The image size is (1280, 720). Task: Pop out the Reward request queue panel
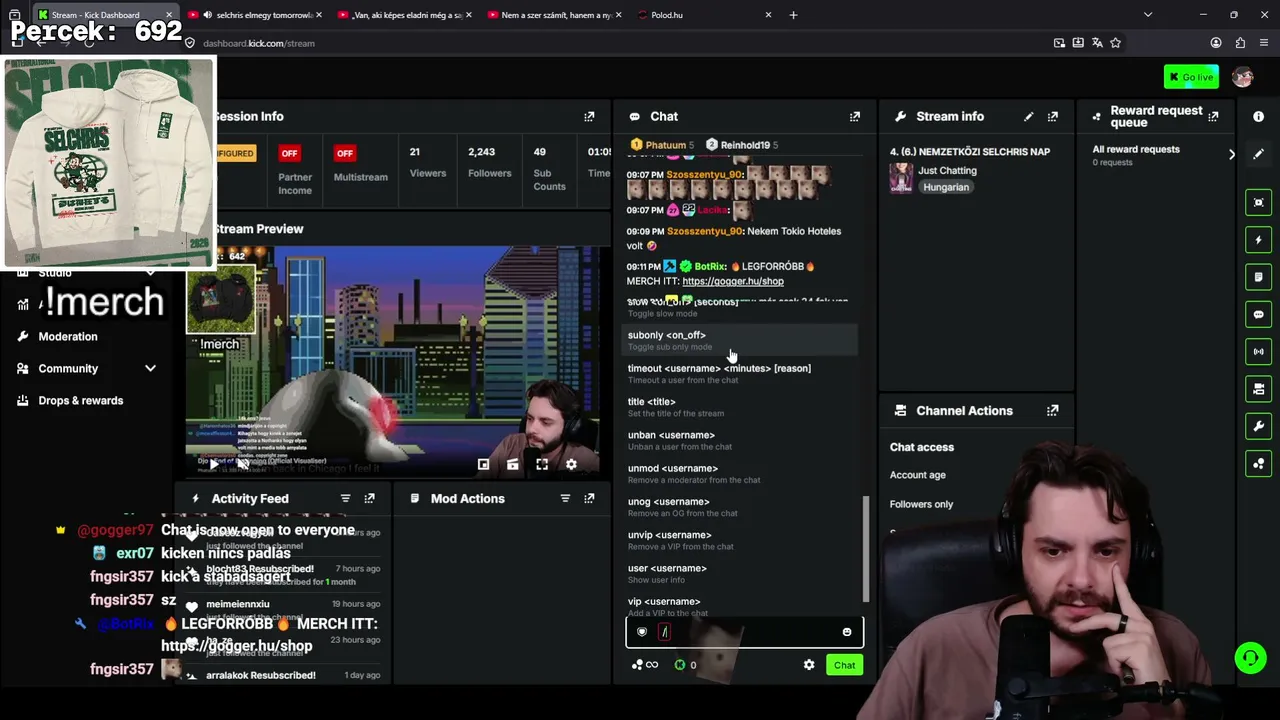coord(1213,117)
